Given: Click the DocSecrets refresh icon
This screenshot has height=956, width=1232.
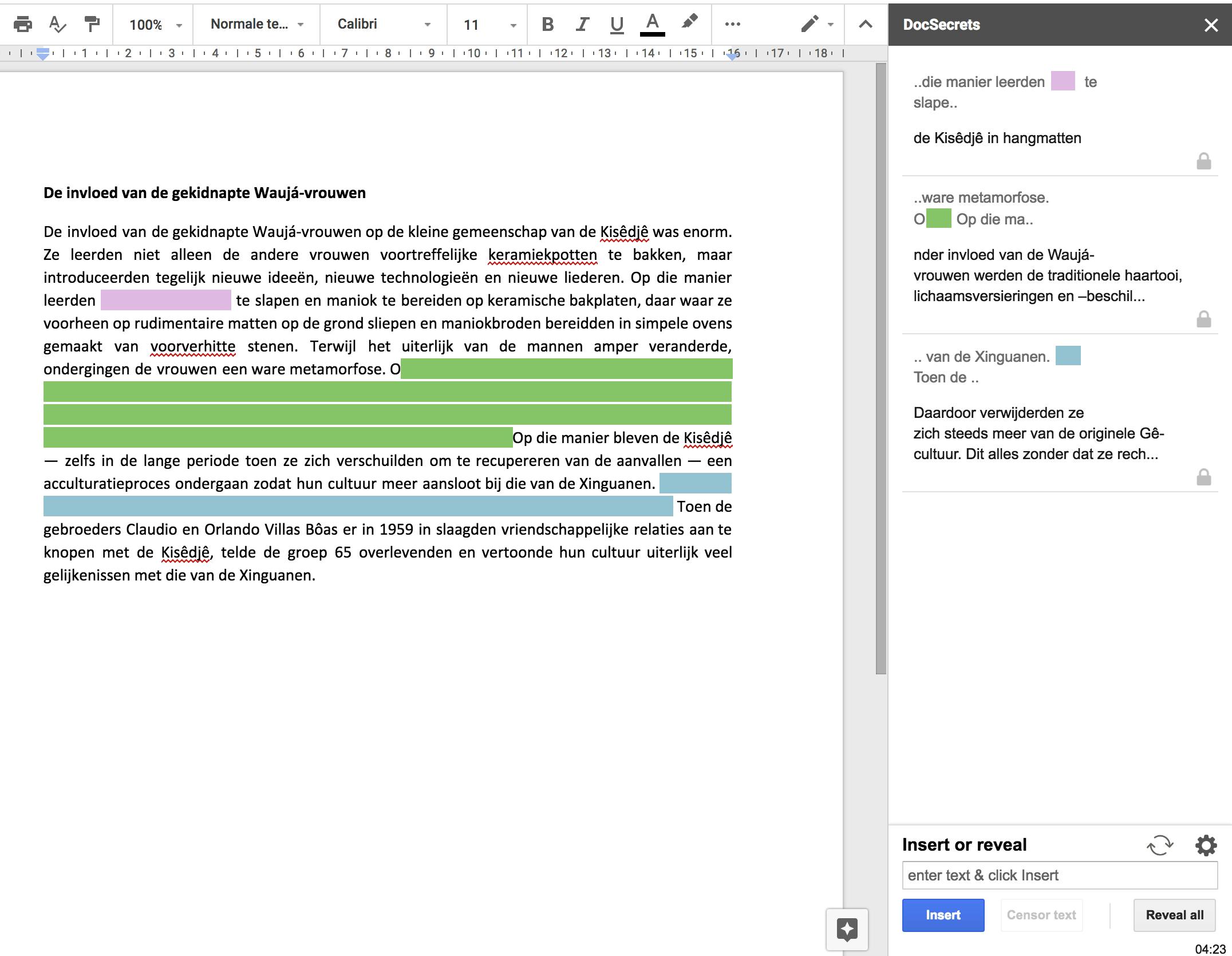Looking at the screenshot, I should coord(1160,845).
